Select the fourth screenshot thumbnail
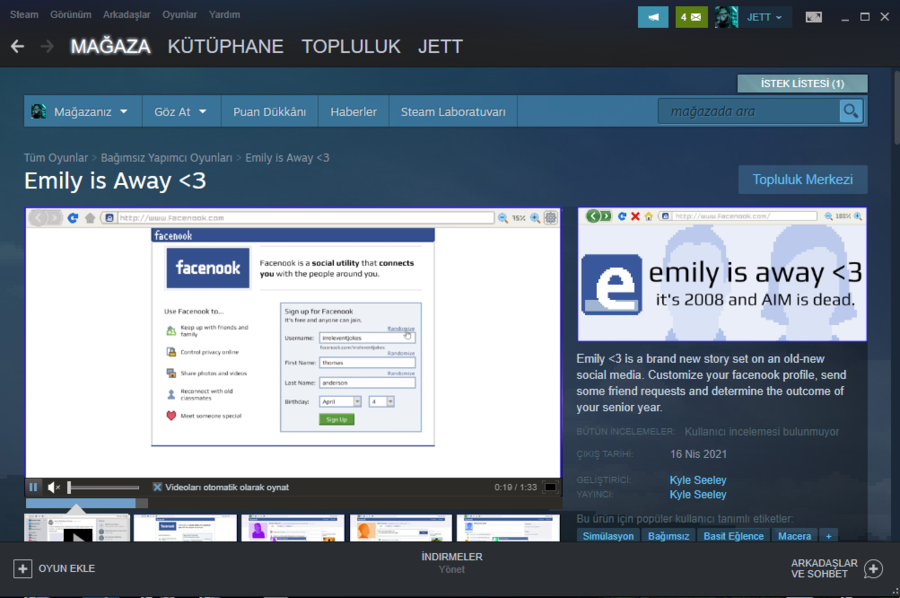900x598 pixels. (401, 528)
